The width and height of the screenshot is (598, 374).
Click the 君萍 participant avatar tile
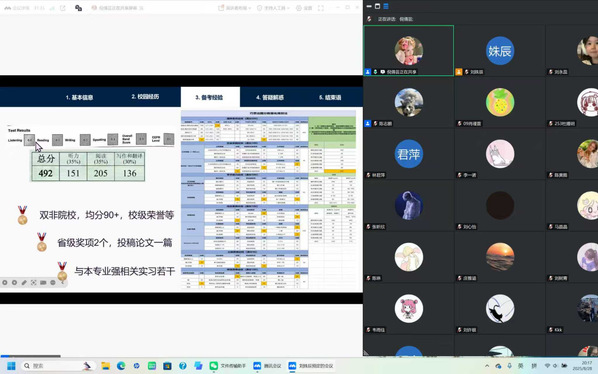click(x=408, y=154)
